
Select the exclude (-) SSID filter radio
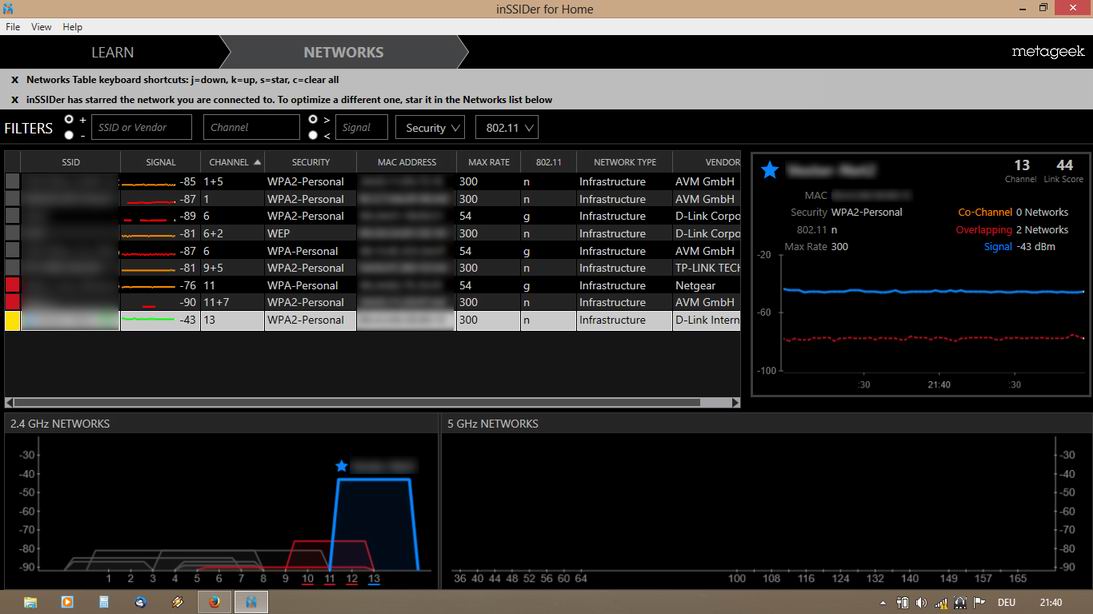coord(69,134)
